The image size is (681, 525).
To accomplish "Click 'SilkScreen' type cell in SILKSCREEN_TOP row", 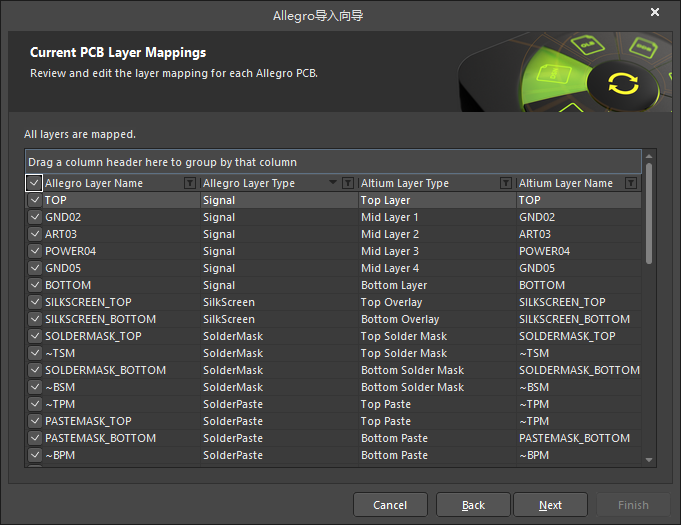I will pos(279,302).
